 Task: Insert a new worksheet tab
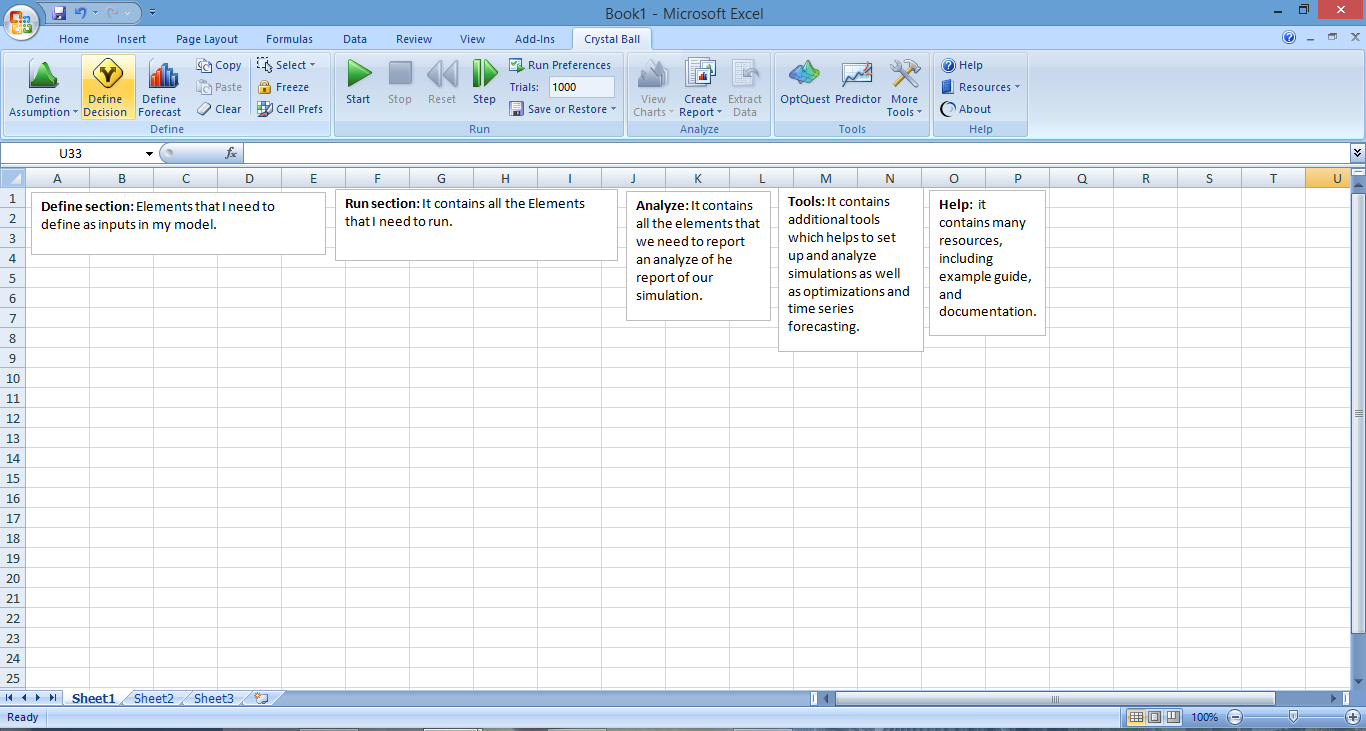[x=262, y=698]
